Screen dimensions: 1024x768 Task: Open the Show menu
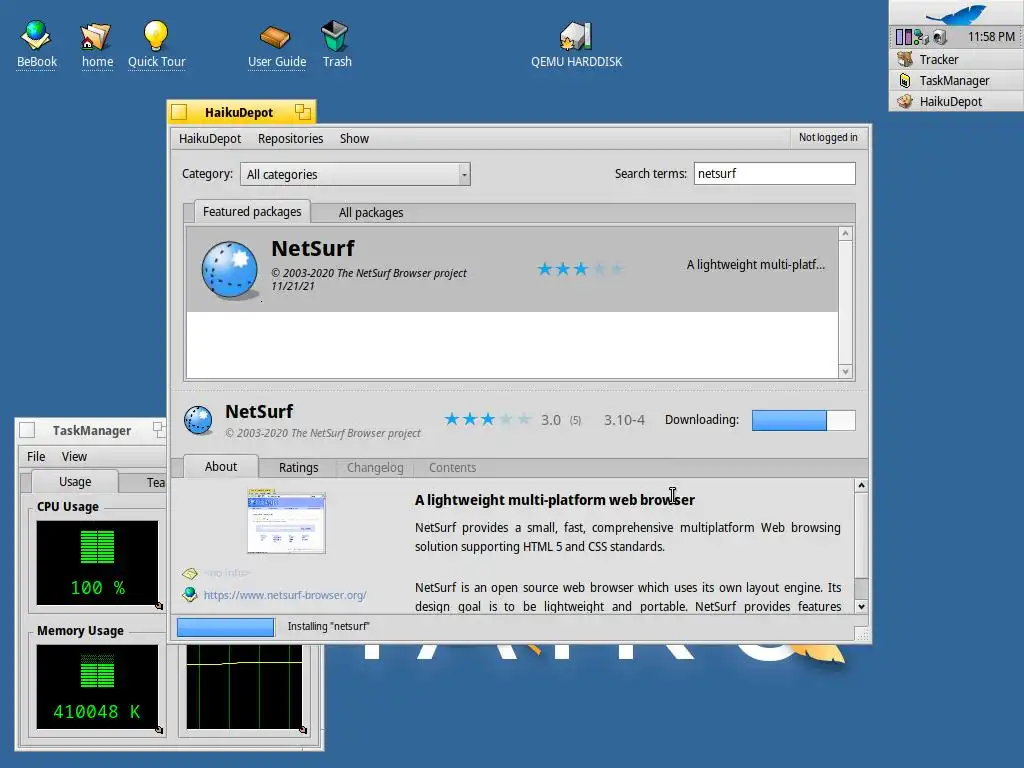pos(354,138)
